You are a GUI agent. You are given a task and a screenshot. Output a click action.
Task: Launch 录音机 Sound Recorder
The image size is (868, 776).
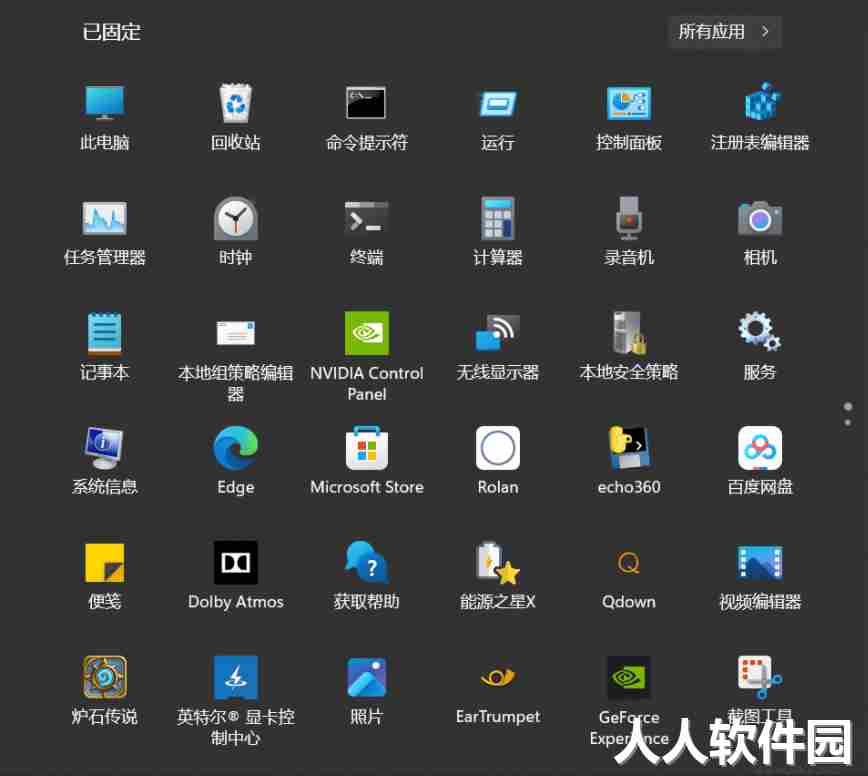[x=629, y=218]
